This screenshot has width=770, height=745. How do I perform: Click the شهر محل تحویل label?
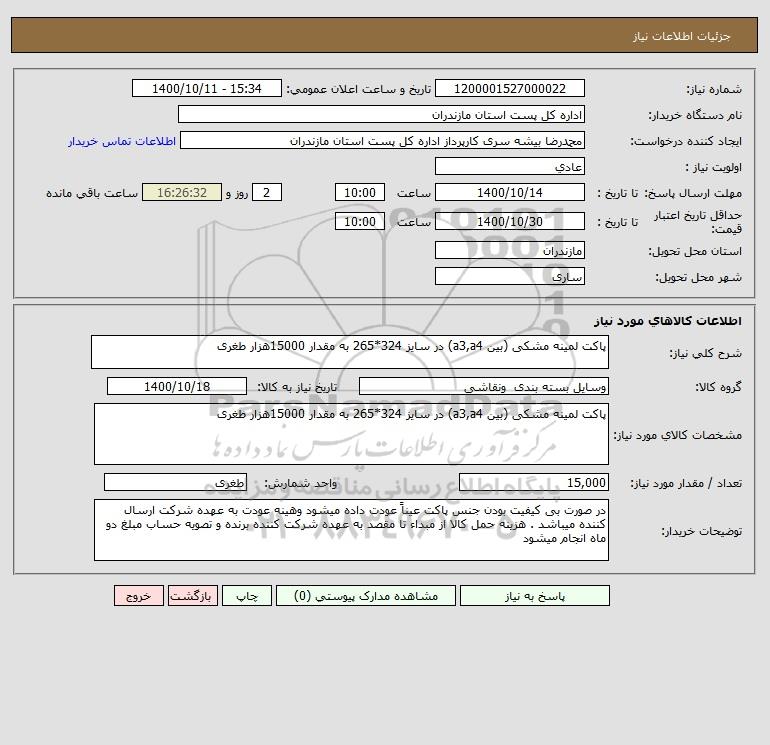coord(698,277)
